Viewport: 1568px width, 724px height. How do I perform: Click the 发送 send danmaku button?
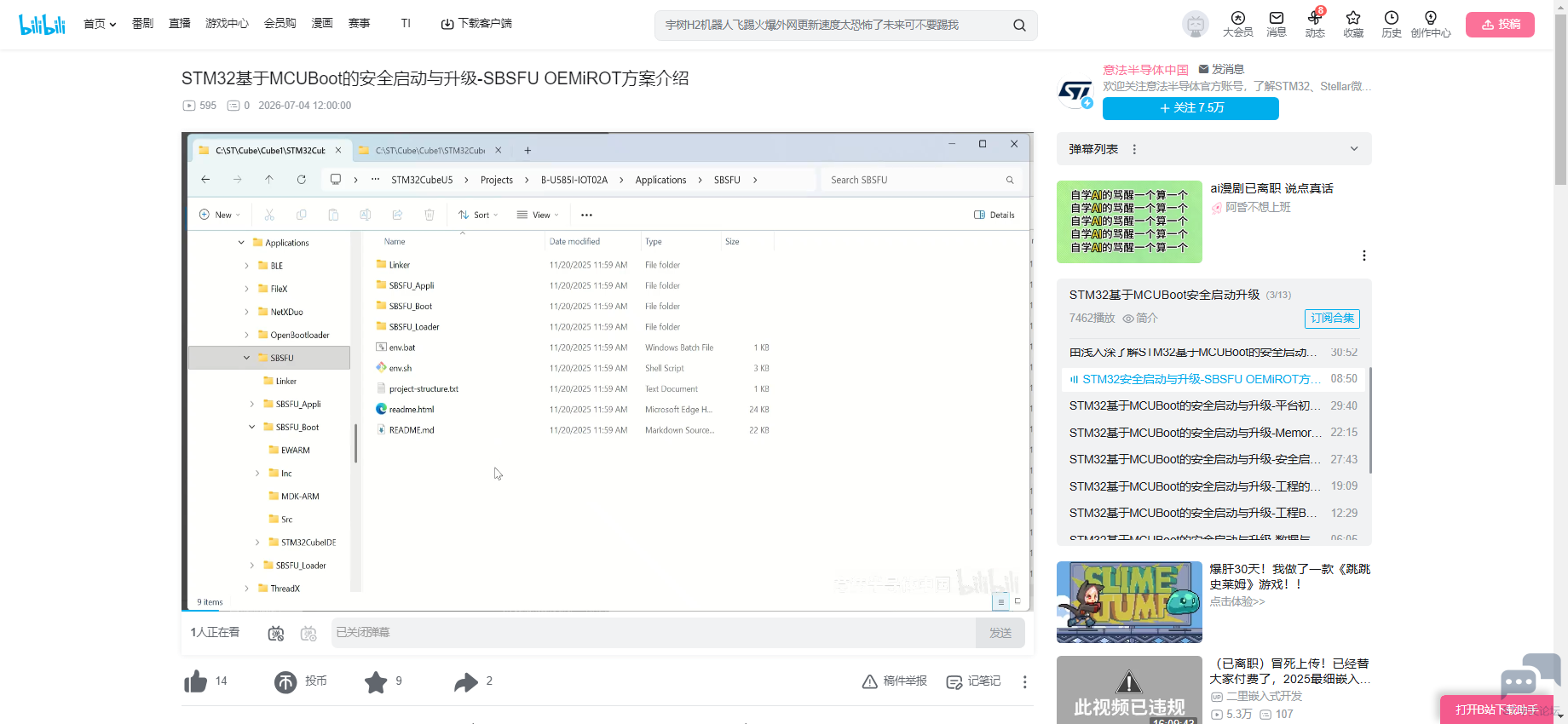(x=1000, y=633)
